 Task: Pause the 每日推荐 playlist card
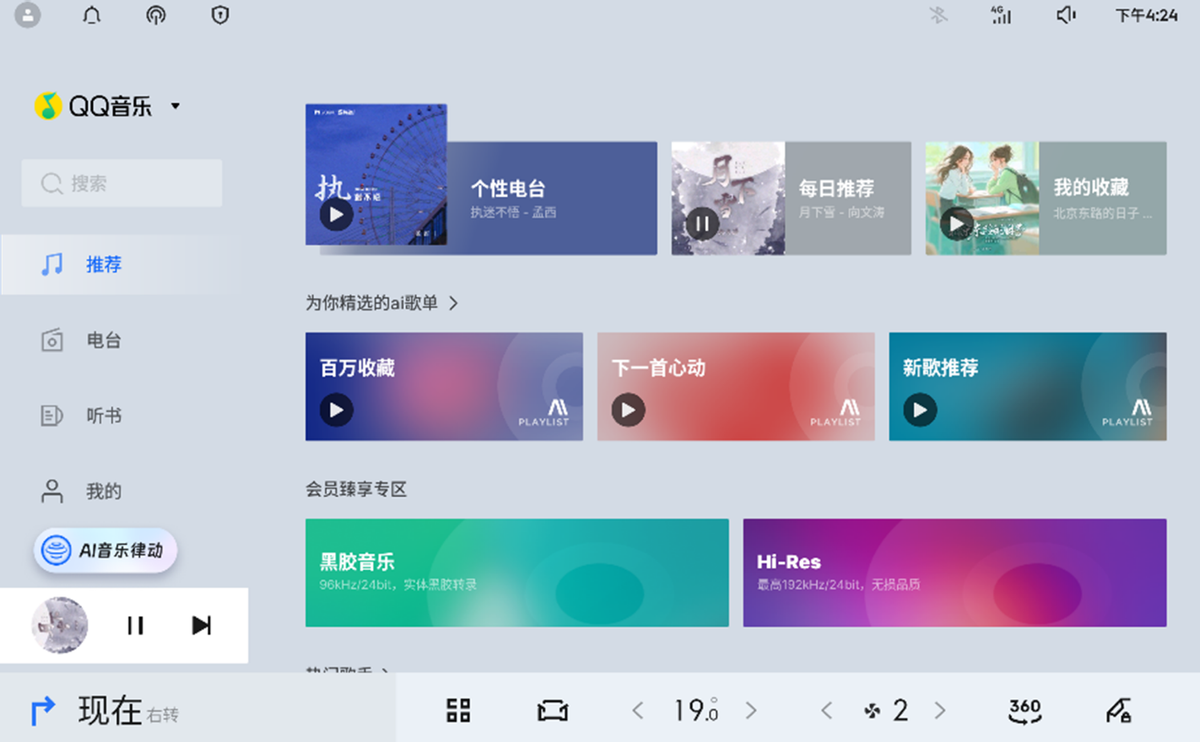tap(702, 223)
